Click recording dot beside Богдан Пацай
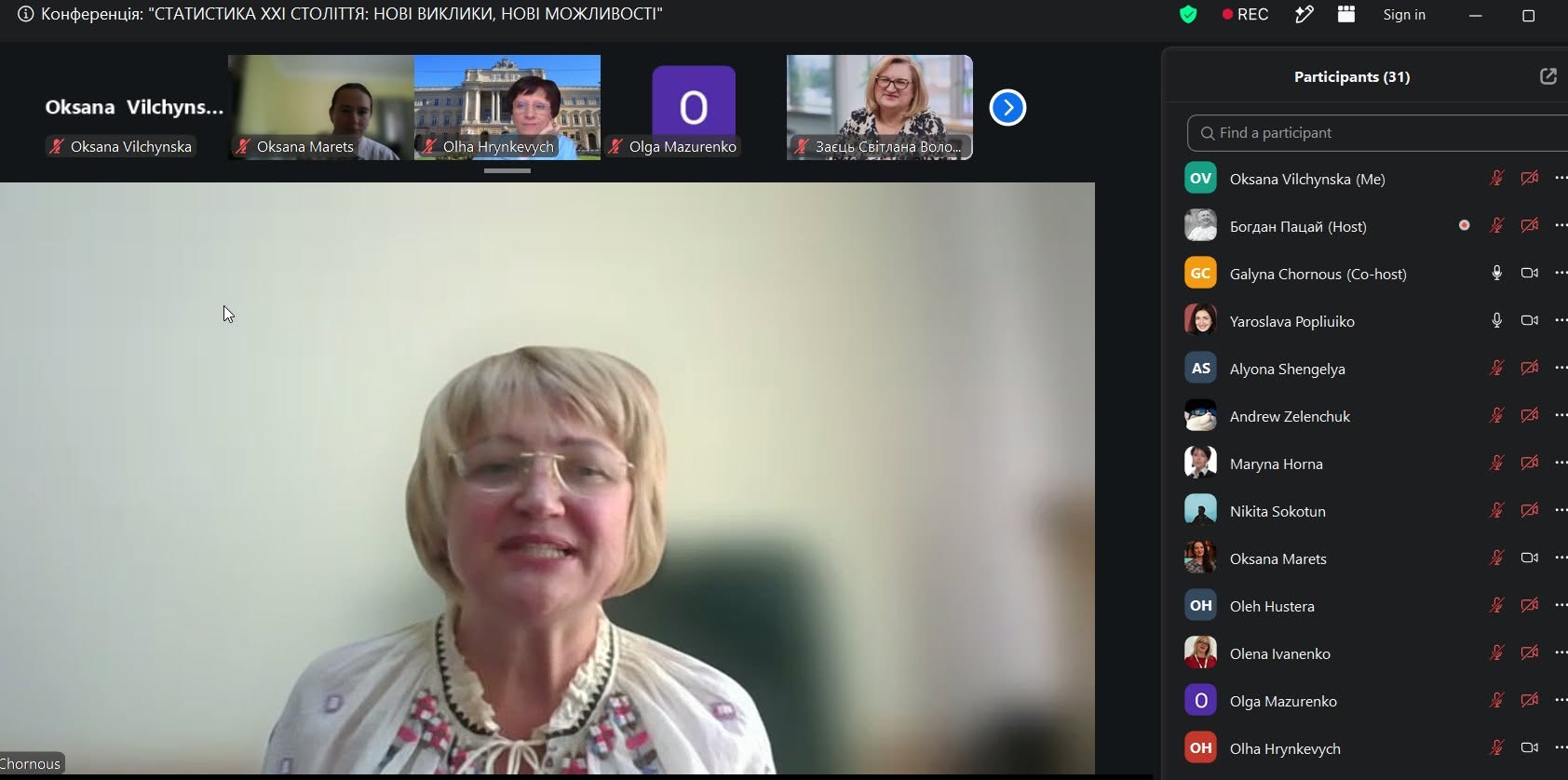The image size is (1568, 780). 1465,225
